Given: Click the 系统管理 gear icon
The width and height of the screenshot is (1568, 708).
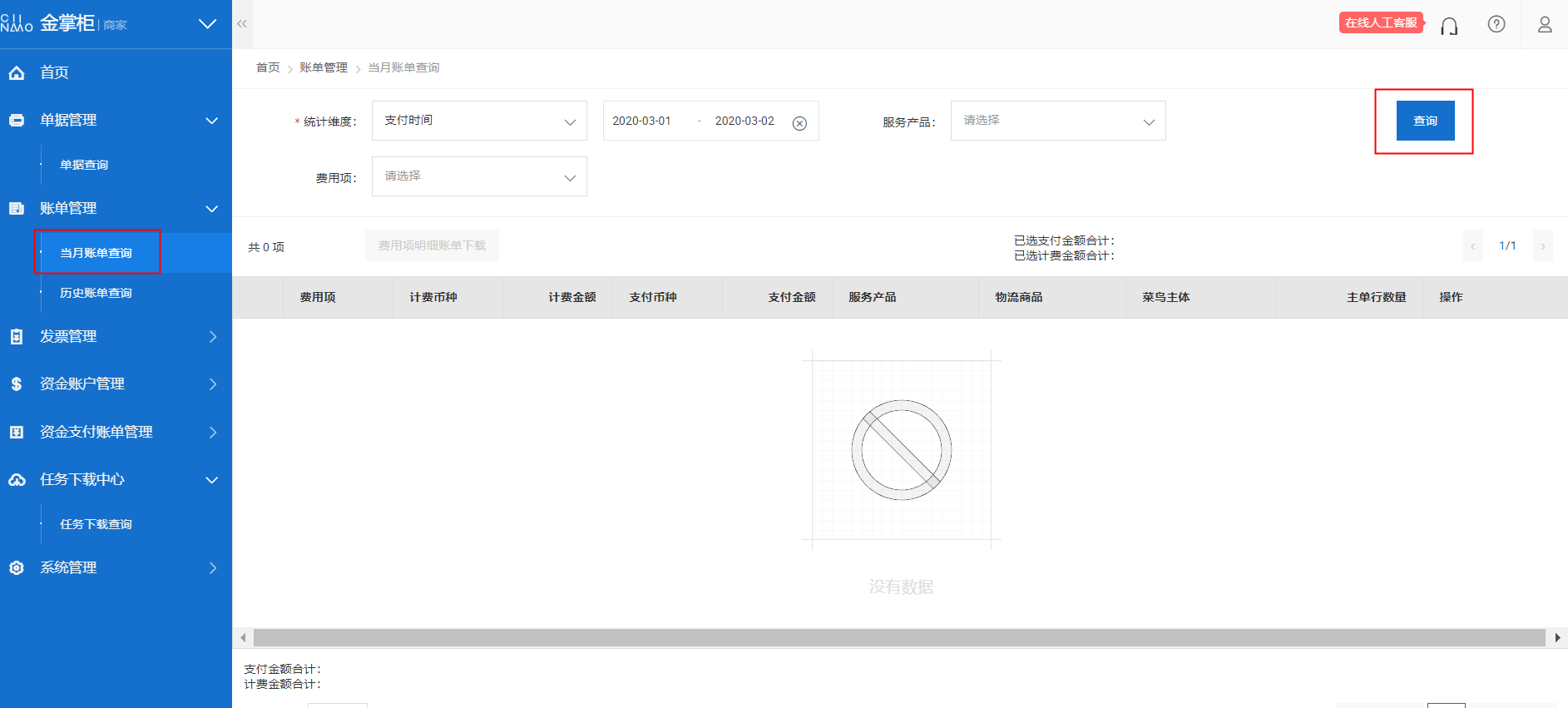Looking at the screenshot, I should tap(17, 568).
